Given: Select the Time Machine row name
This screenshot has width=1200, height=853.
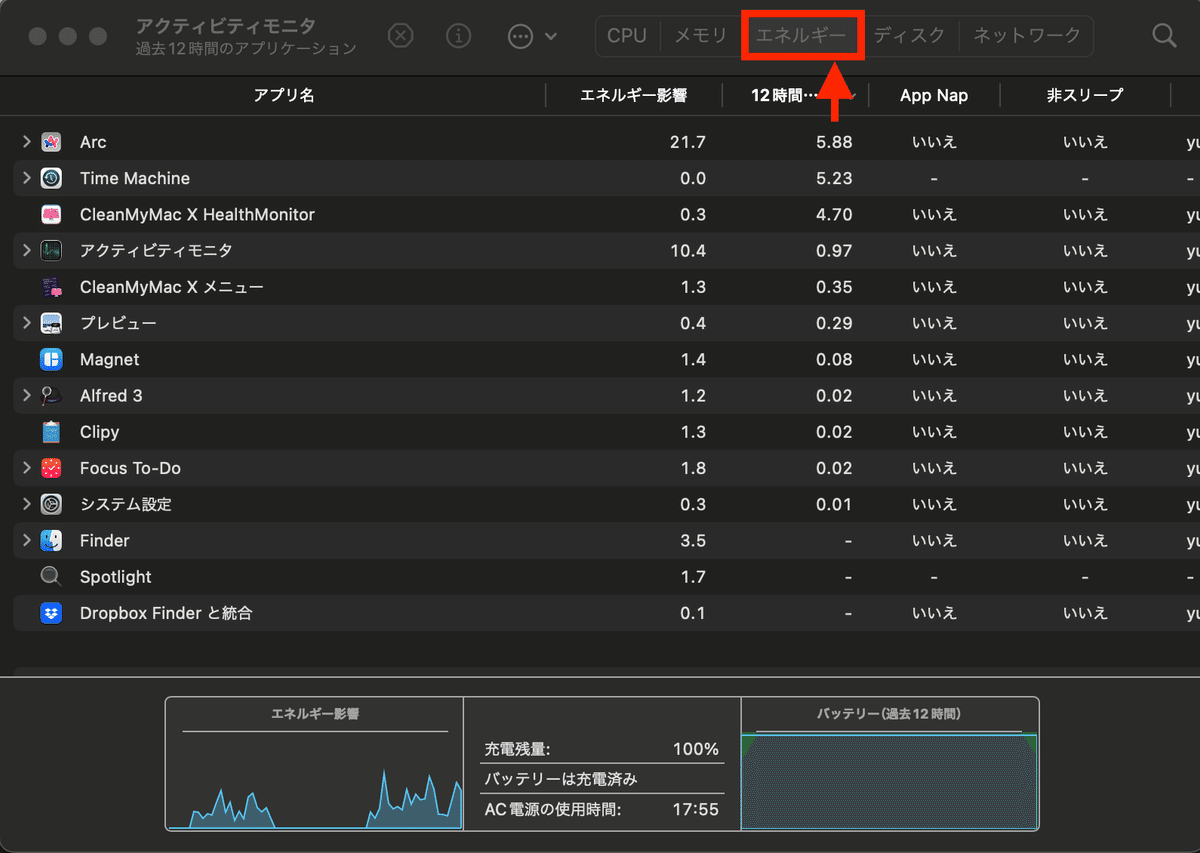Looking at the screenshot, I should (x=135, y=178).
